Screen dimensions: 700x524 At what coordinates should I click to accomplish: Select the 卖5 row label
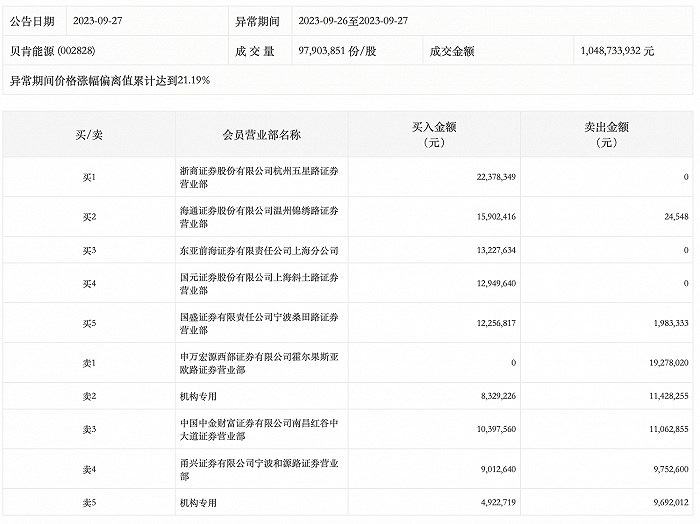pos(89,503)
